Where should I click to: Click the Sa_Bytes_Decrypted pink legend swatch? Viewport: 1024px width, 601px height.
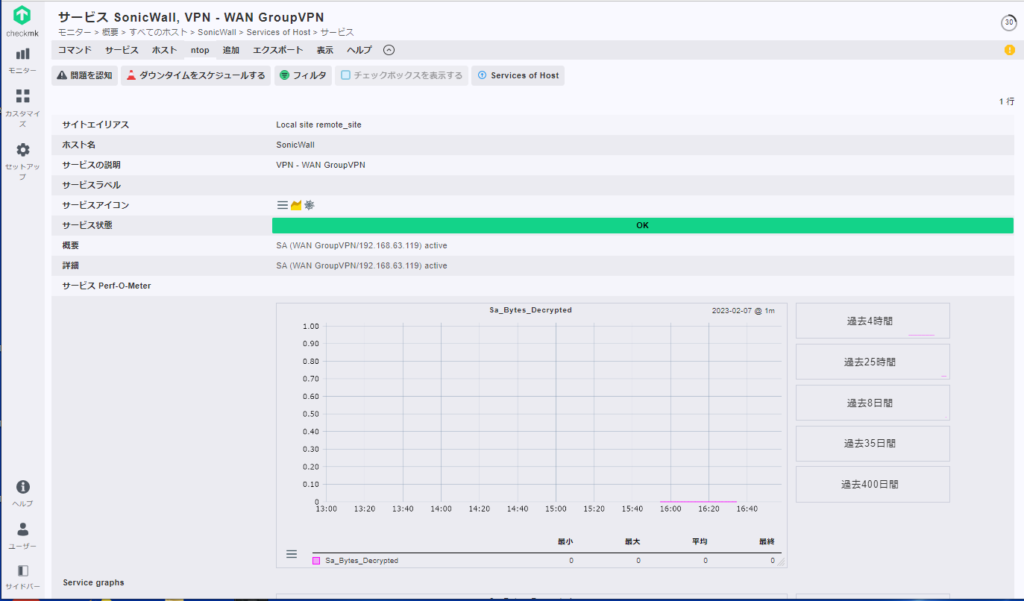click(316, 560)
